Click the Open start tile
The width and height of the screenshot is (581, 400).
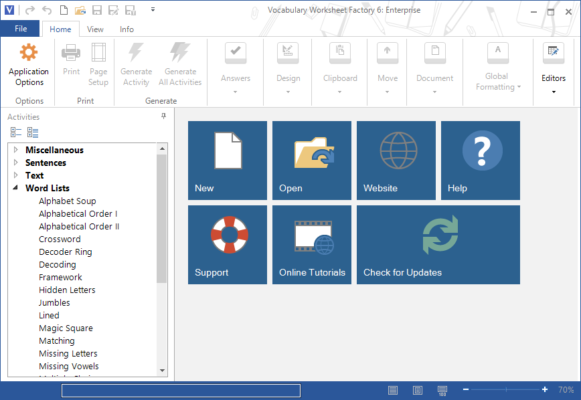point(312,160)
